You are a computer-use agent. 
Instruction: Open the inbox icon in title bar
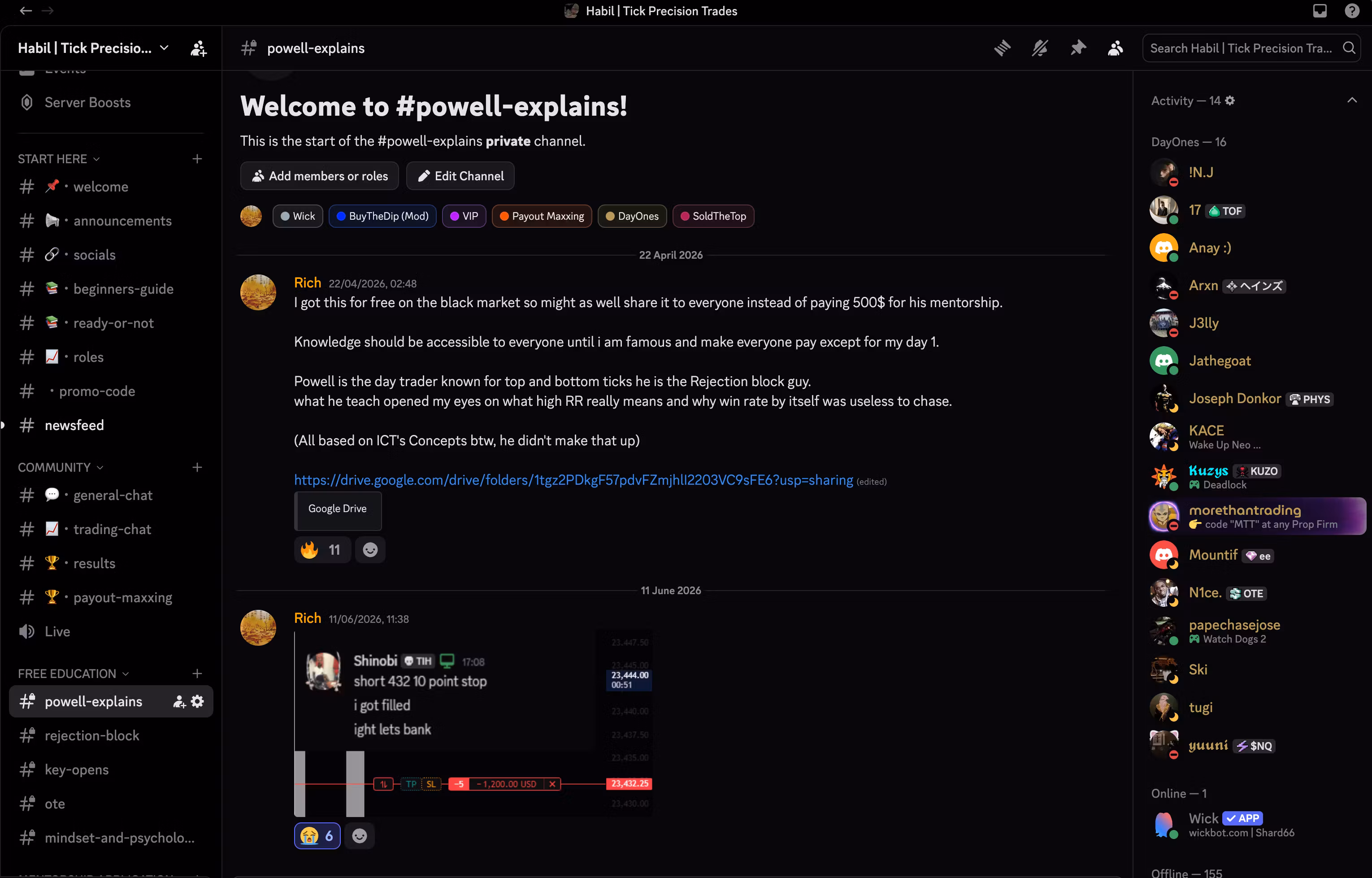click(1320, 11)
